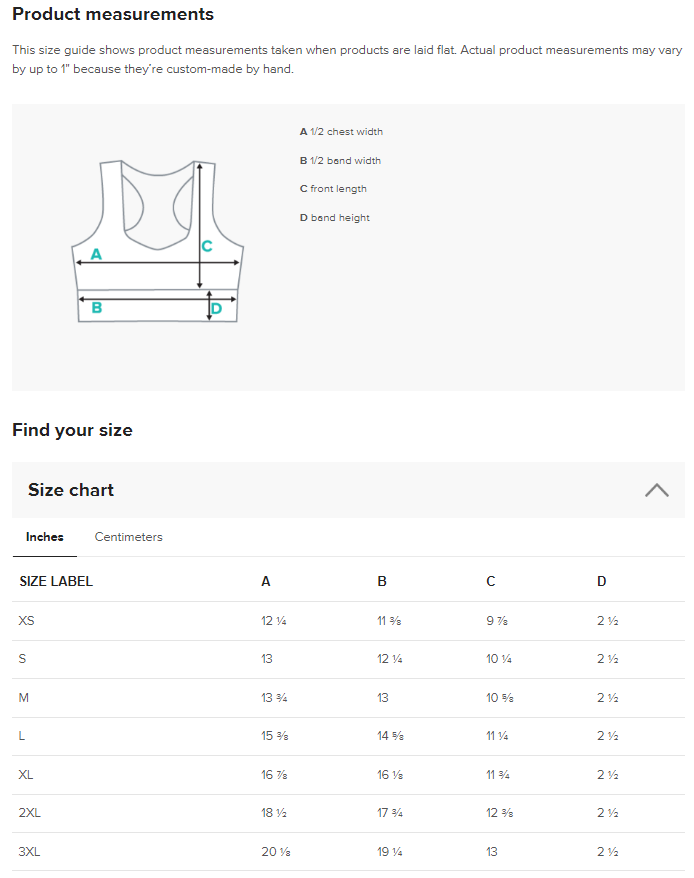The width and height of the screenshot is (694, 878).
Task: Select the Inches tab
Action: [45, 537]
